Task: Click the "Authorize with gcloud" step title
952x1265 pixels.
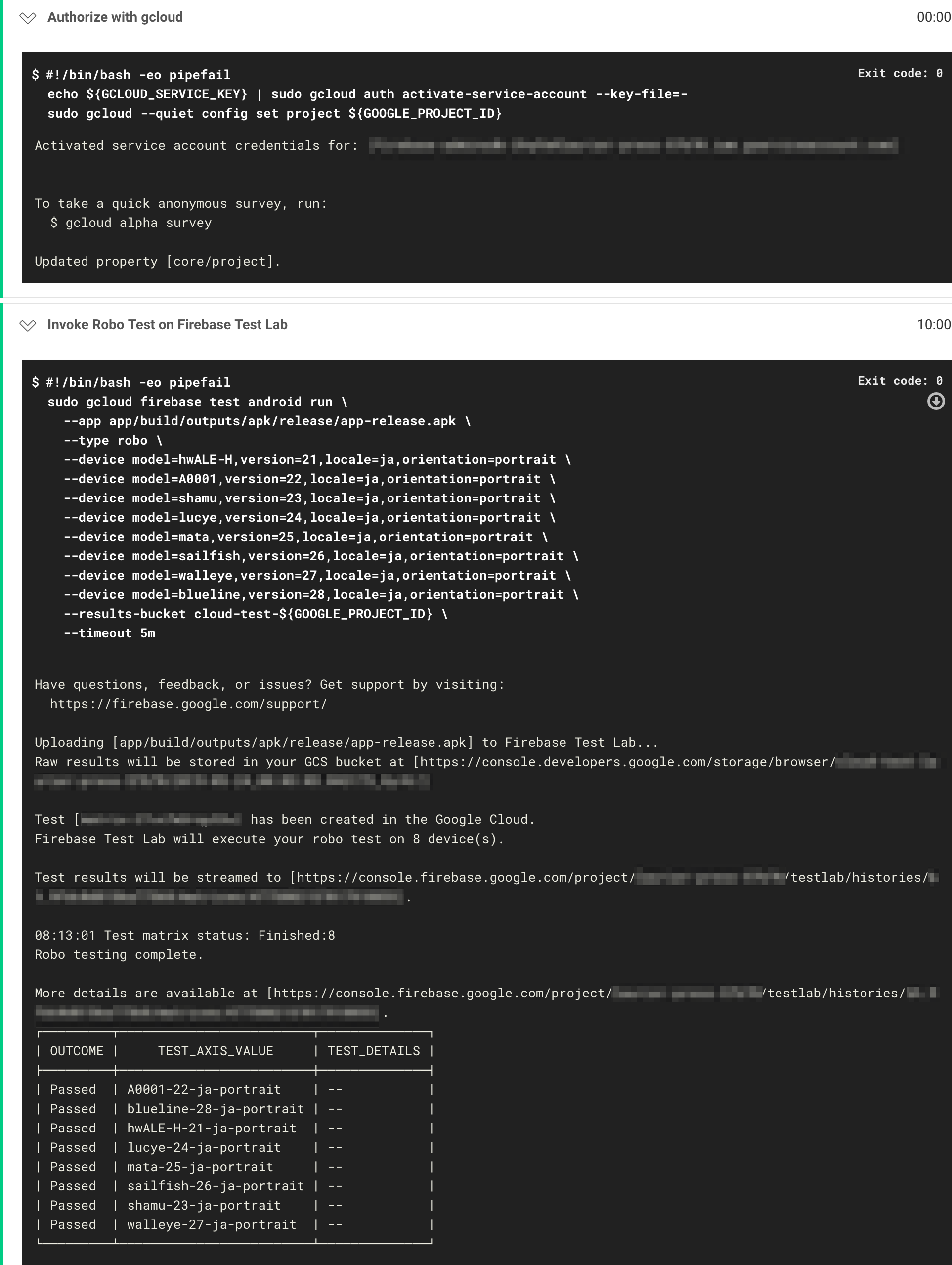Action: tap(116, 17)
